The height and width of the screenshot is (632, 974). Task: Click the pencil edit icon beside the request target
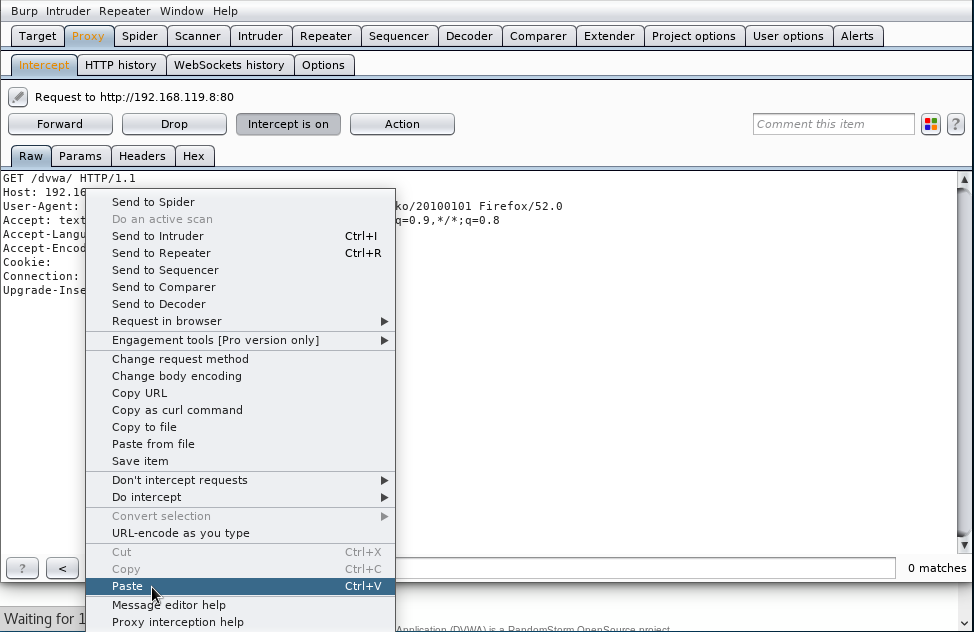click(x=18, y=97)
